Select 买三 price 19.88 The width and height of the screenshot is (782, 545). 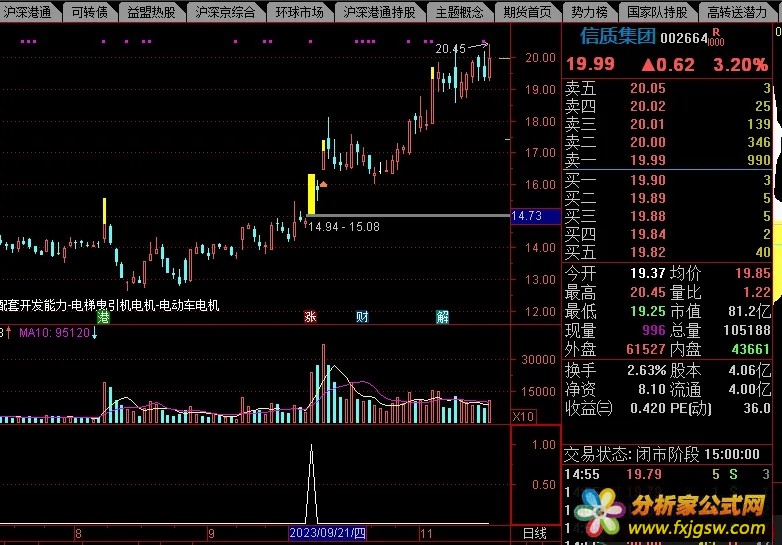647,216
